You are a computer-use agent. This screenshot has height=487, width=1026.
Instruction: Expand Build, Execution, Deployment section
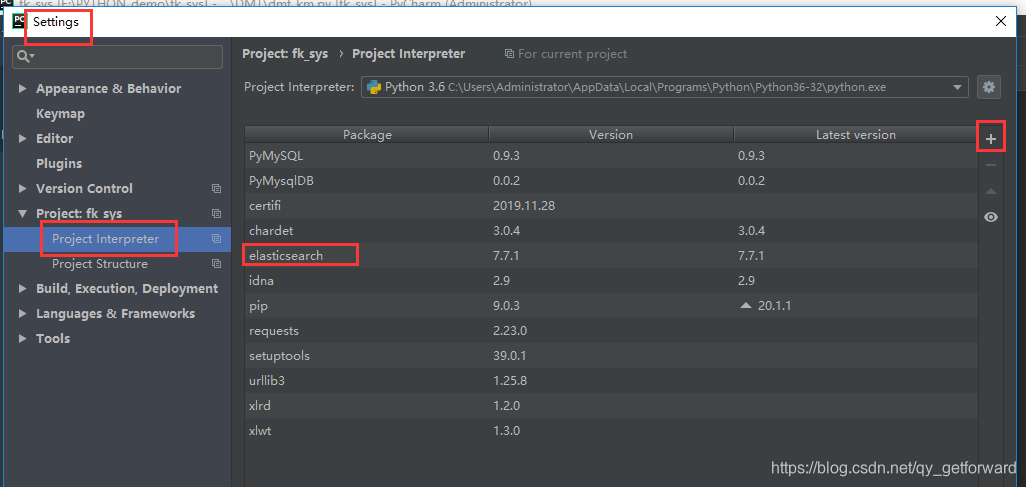(23, 289)
